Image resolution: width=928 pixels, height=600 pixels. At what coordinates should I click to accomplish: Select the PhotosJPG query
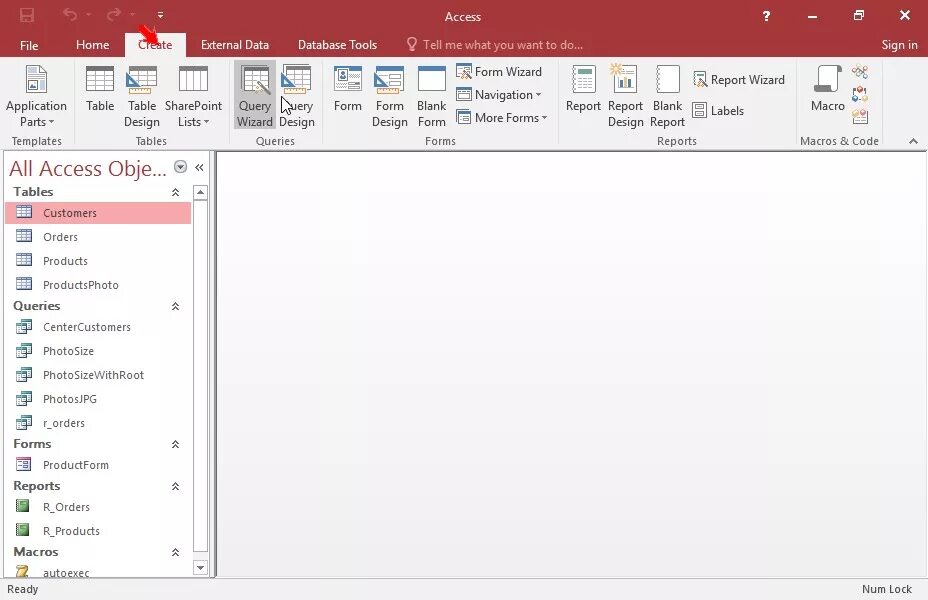(98, 399)
